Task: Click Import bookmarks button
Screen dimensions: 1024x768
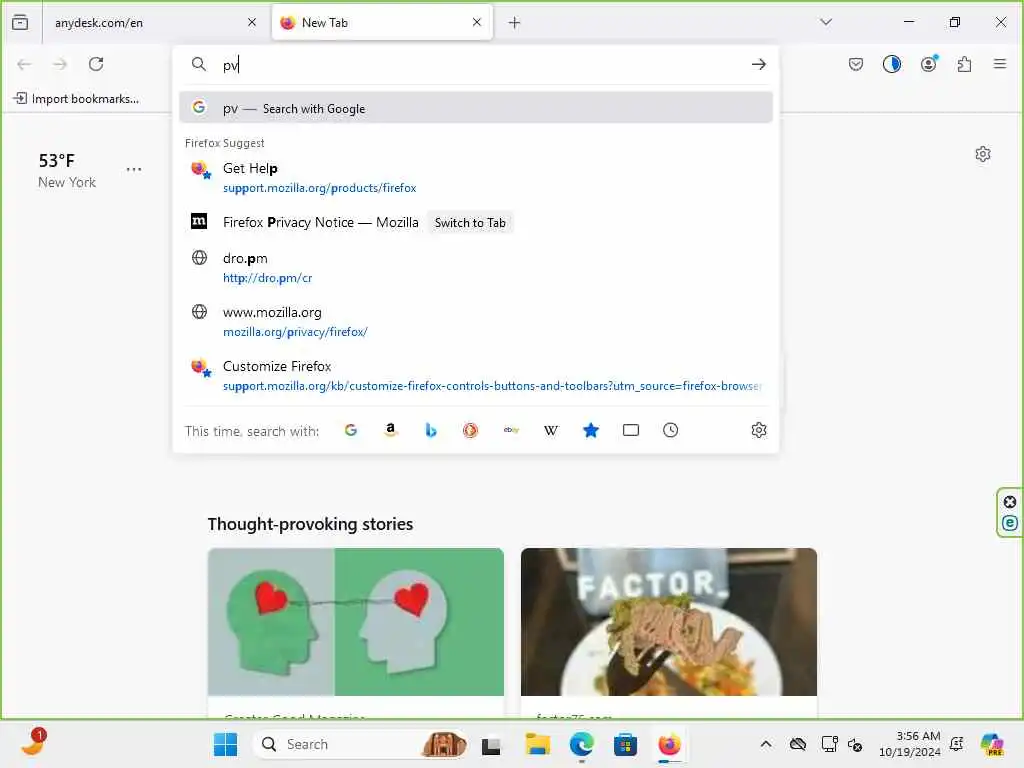Action: point(76,99)
